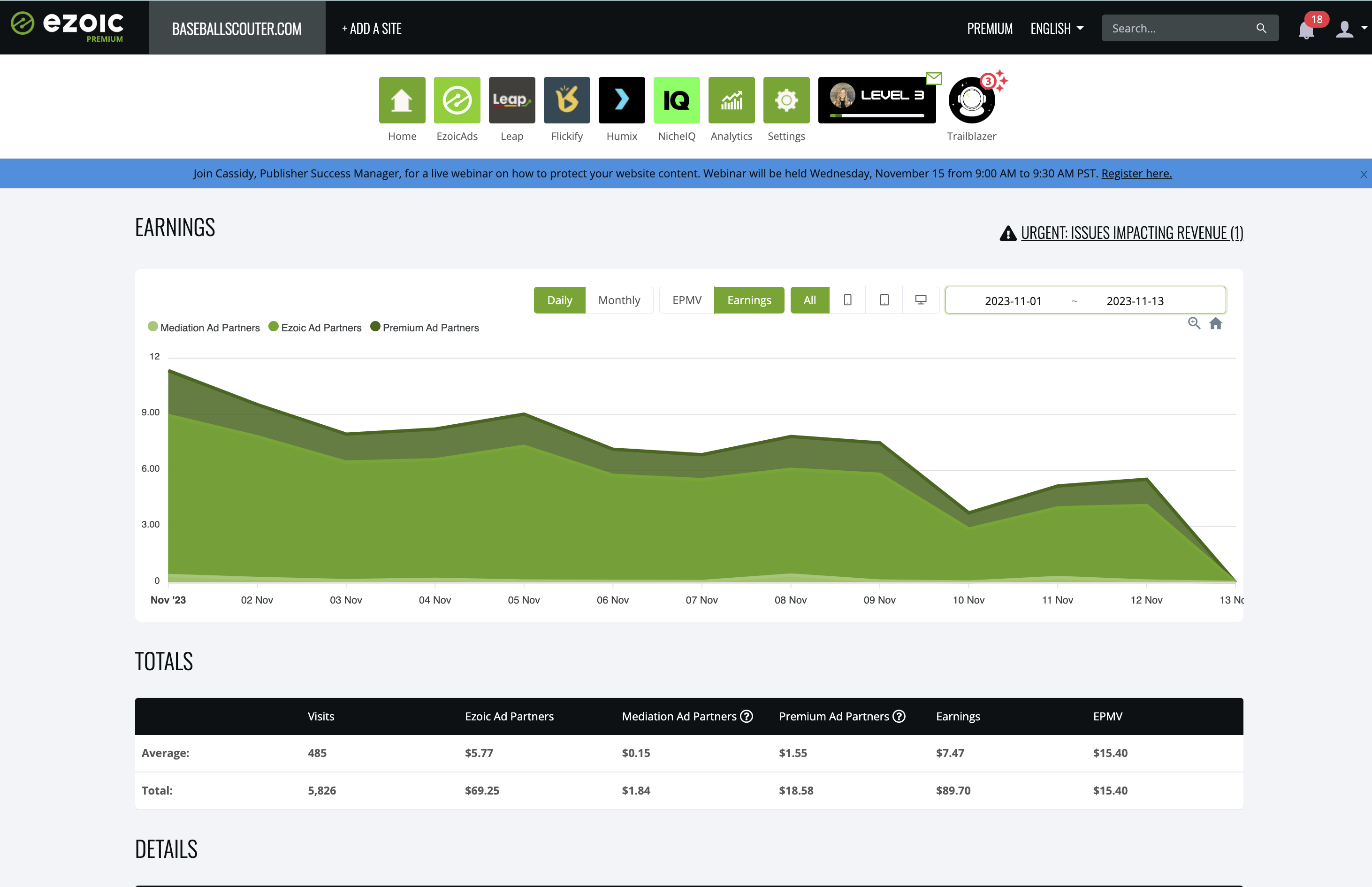This screenshot has height=887, width=1372.
Task: Open start date 2023-11-01 picker
Action: 1013,301
